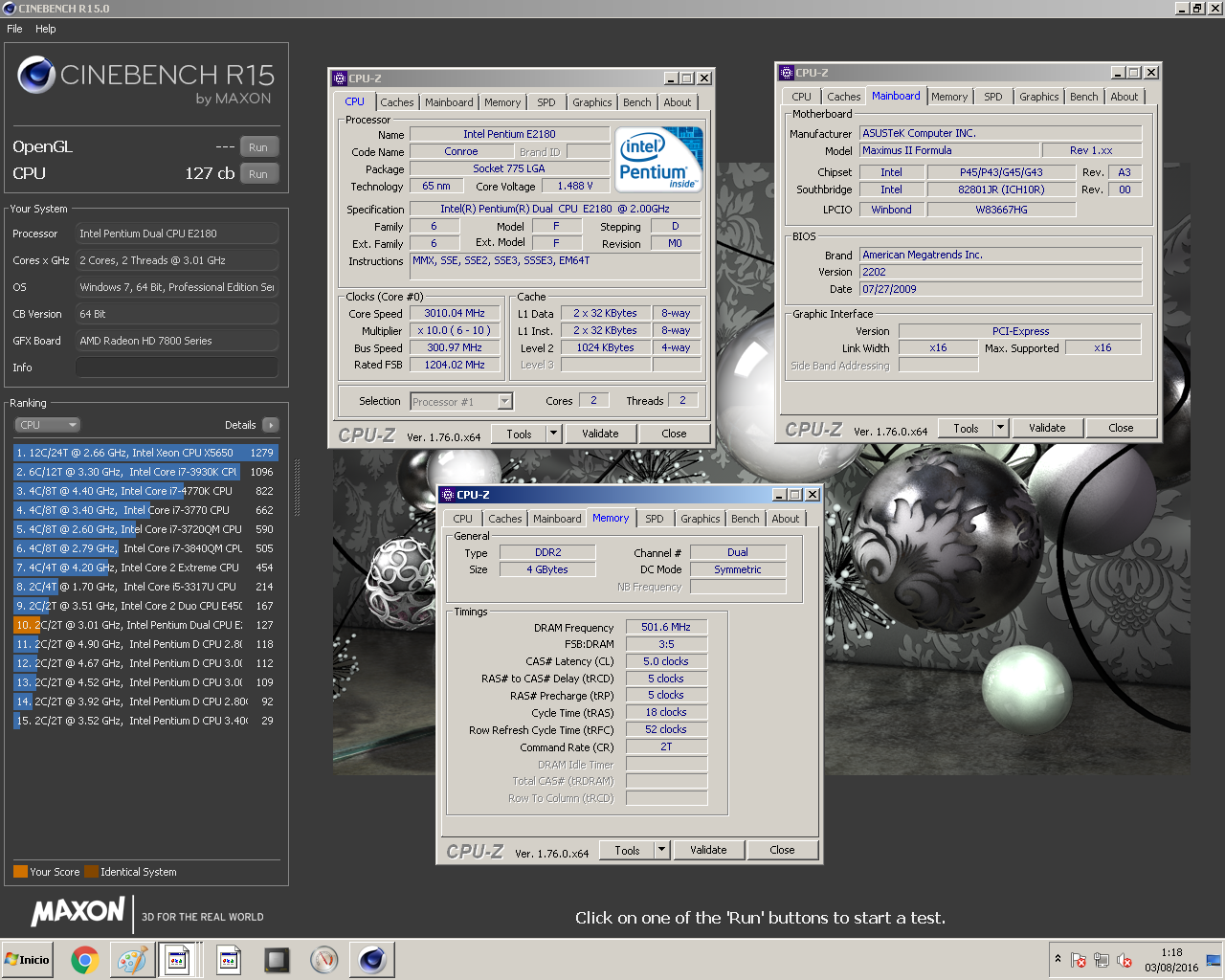
Task: Click the Core Speed value 3010.04 MHz
Action: pos(455,313)
